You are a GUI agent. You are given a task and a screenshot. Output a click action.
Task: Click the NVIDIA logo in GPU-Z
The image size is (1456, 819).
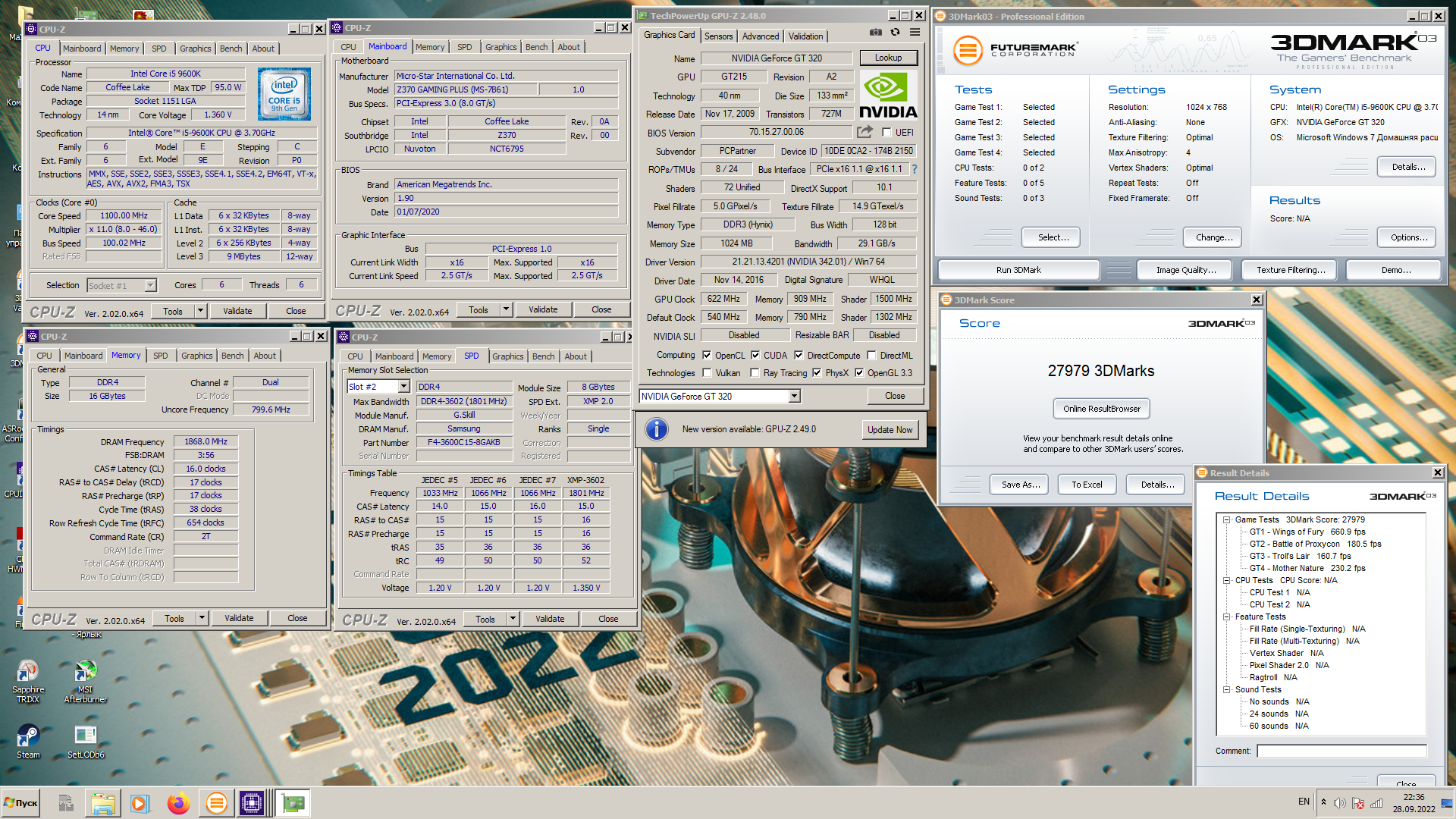888,96
